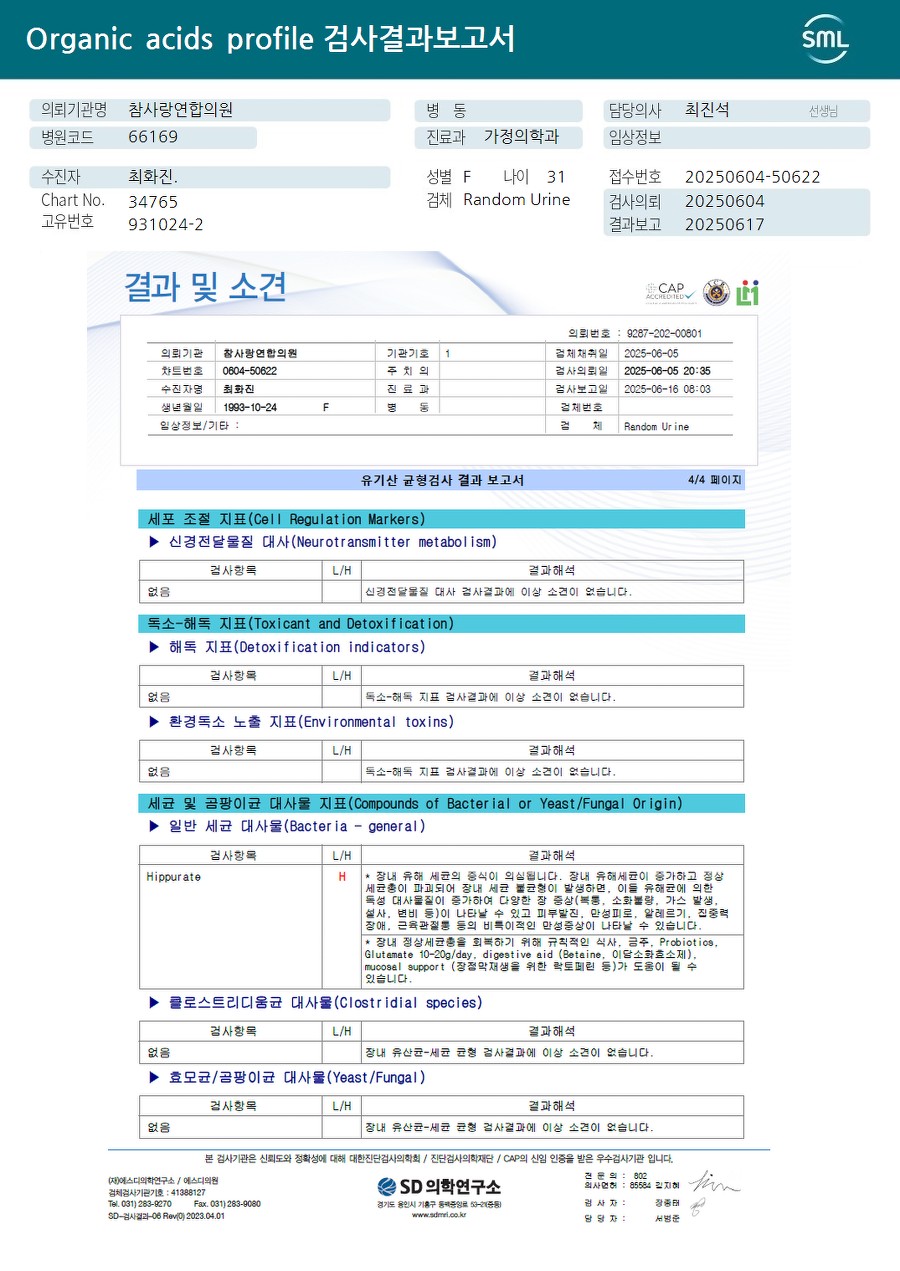Click the round certification seal emblem
Image resolution: width=900 pixels, height=1271 pixels.
pos(716,292)
